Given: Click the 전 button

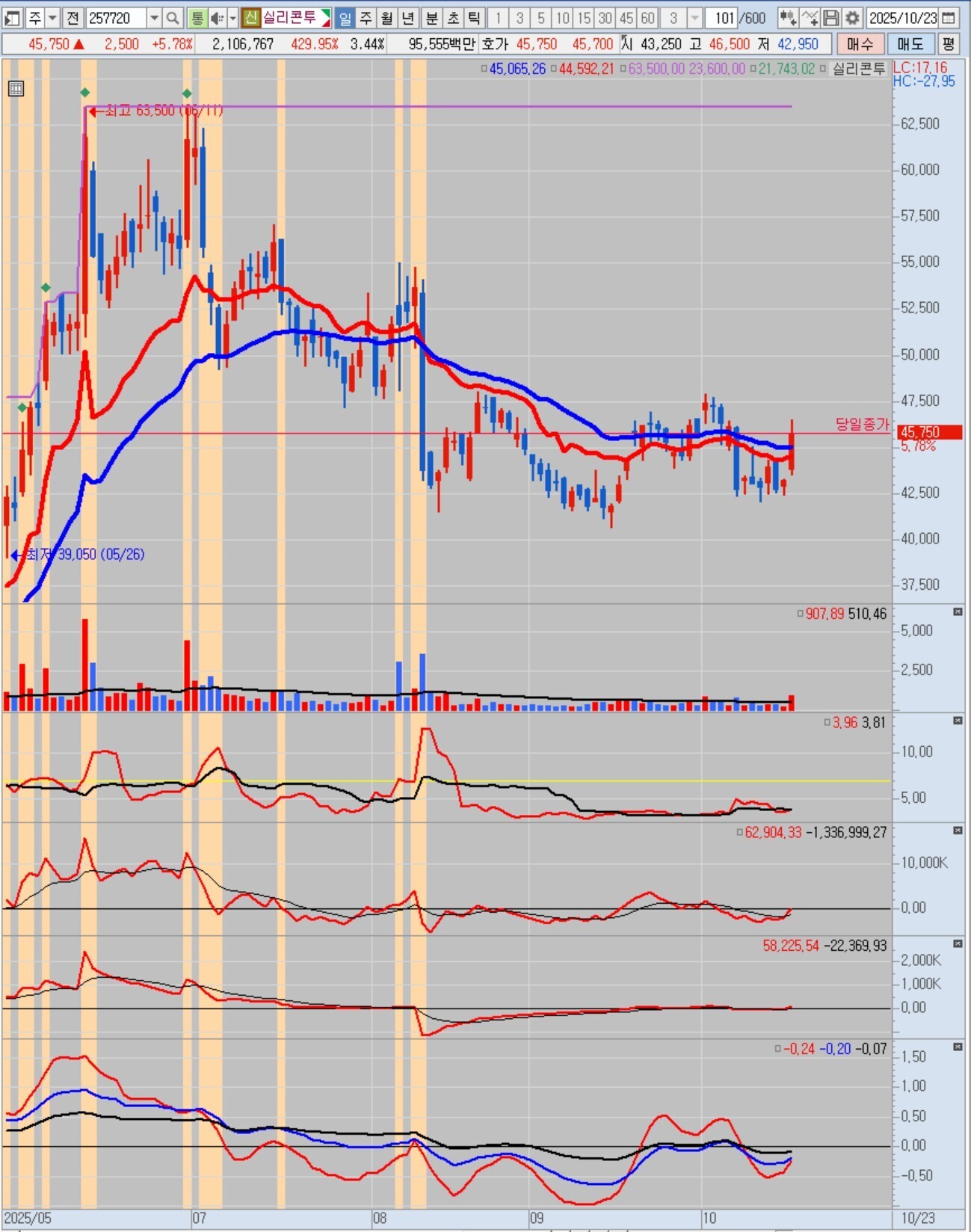Looking at the screenshot, I should [x=73, y=17].
